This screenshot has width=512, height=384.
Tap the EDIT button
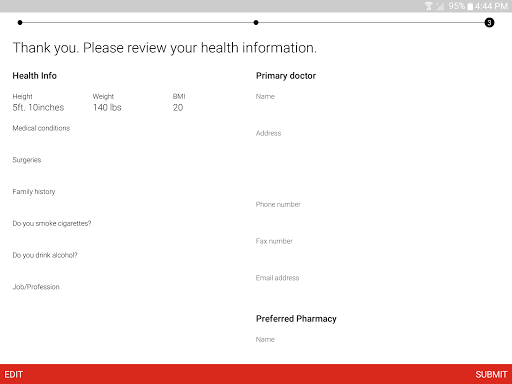tap(14, 374)
